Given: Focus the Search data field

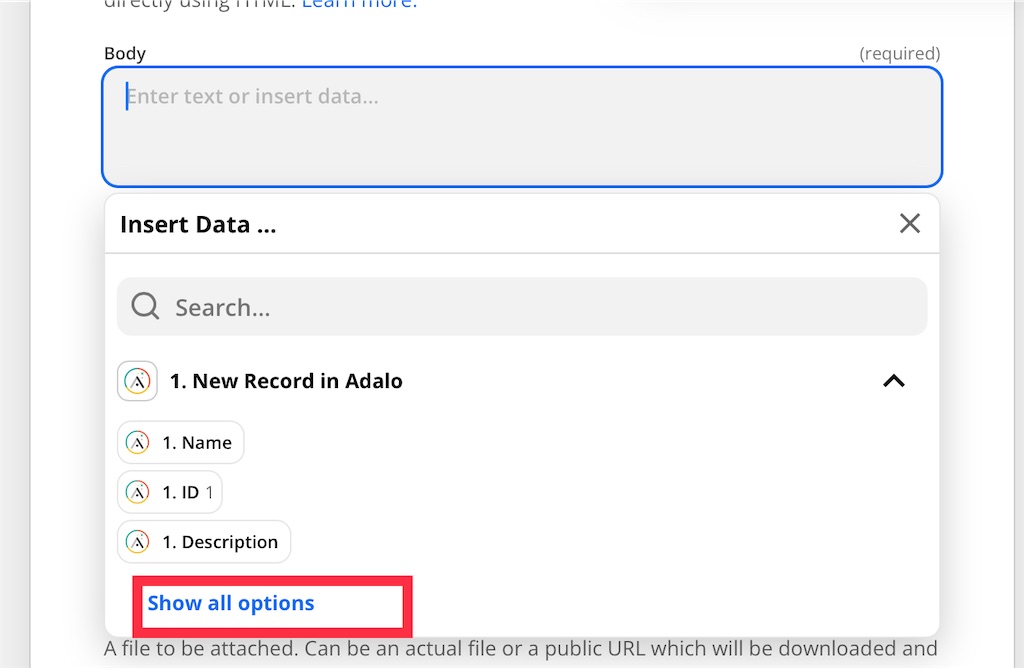Looking at the screenshot, I should point(540,307).
